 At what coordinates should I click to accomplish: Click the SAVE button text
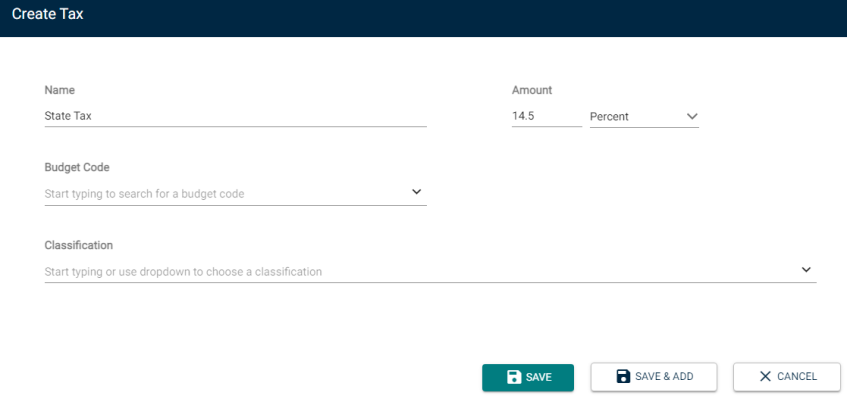tap(539, 377)
